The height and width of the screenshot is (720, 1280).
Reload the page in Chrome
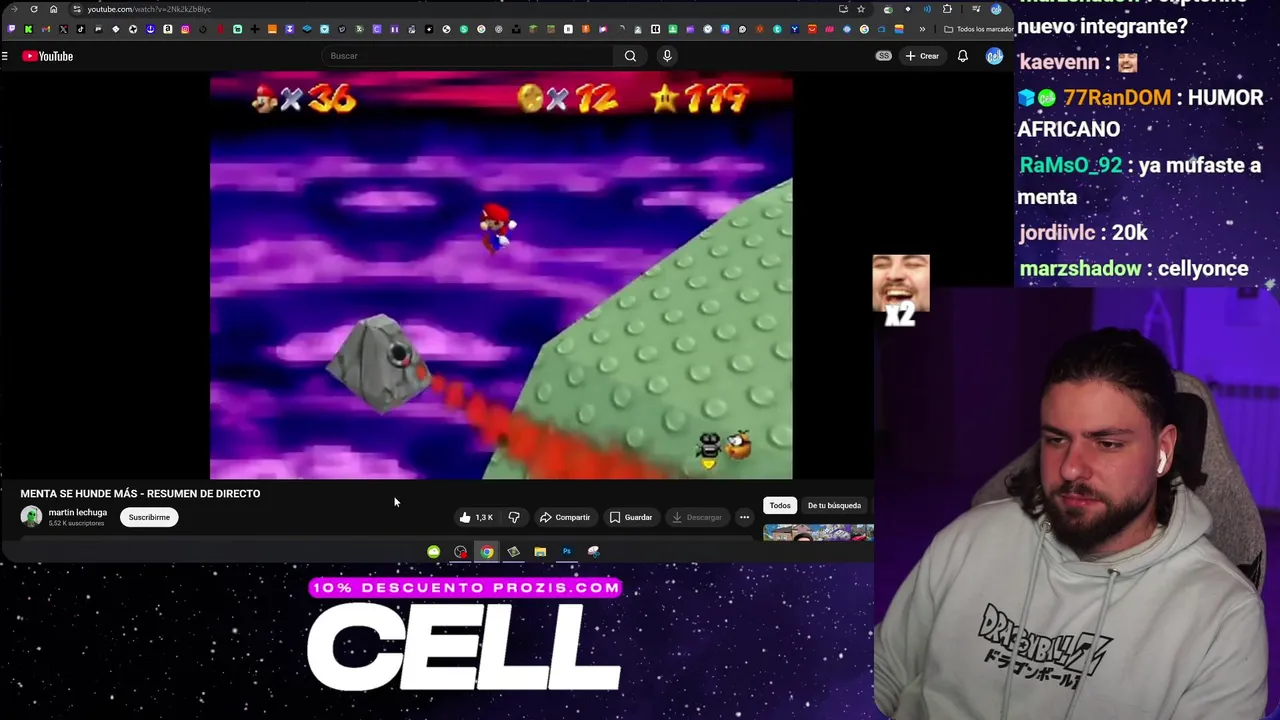click(x=33, y=9)
